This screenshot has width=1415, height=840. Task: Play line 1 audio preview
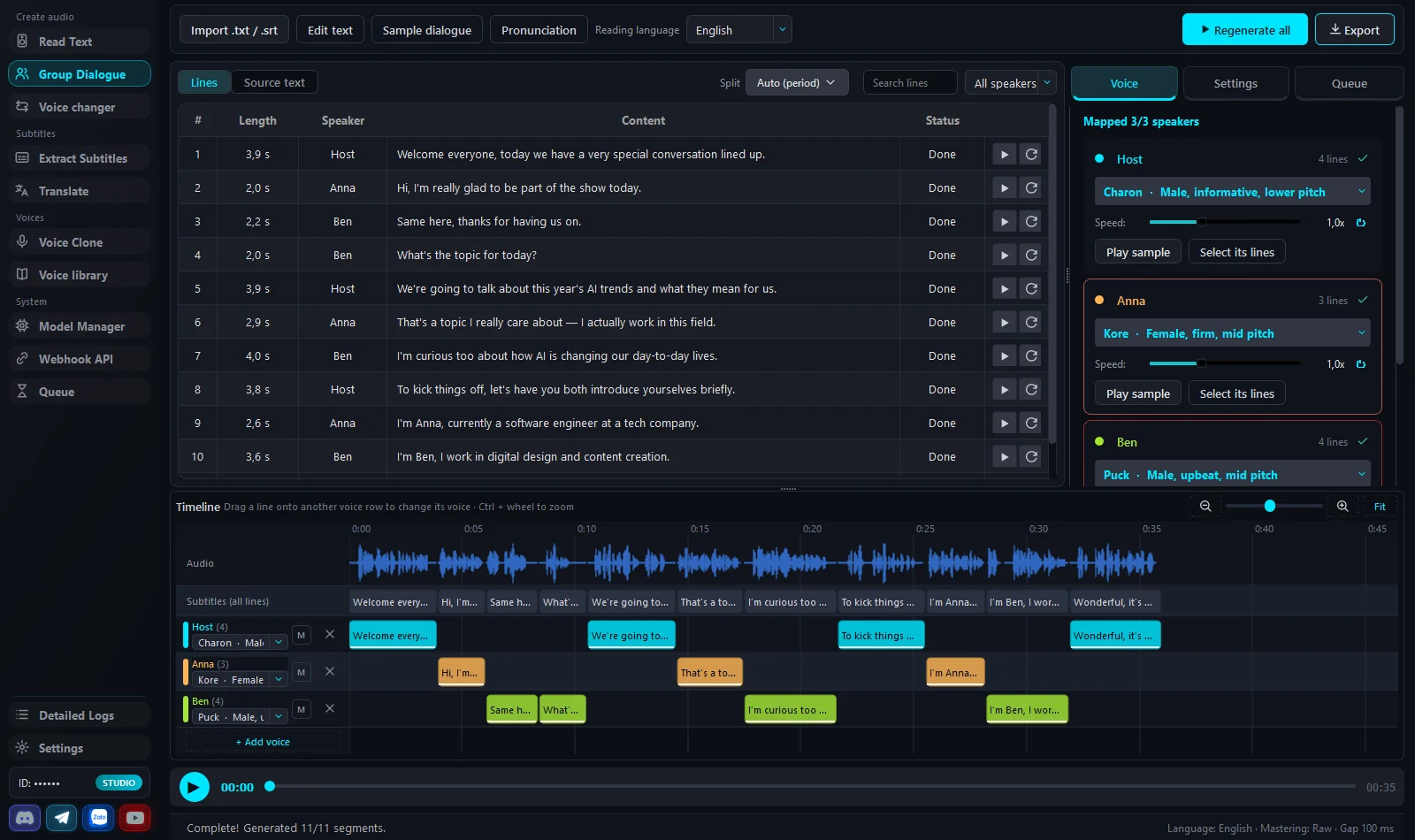(x=1004, y=154)
